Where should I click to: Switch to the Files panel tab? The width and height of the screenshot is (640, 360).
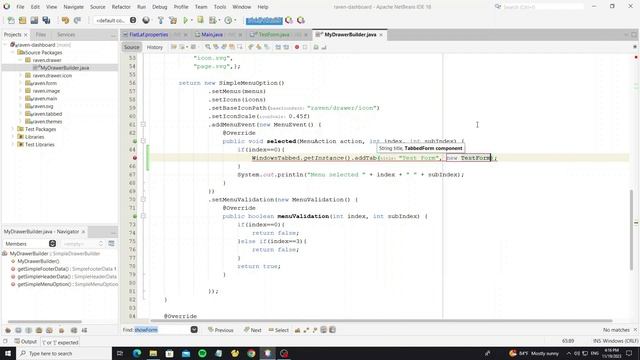tap(40, 35)
